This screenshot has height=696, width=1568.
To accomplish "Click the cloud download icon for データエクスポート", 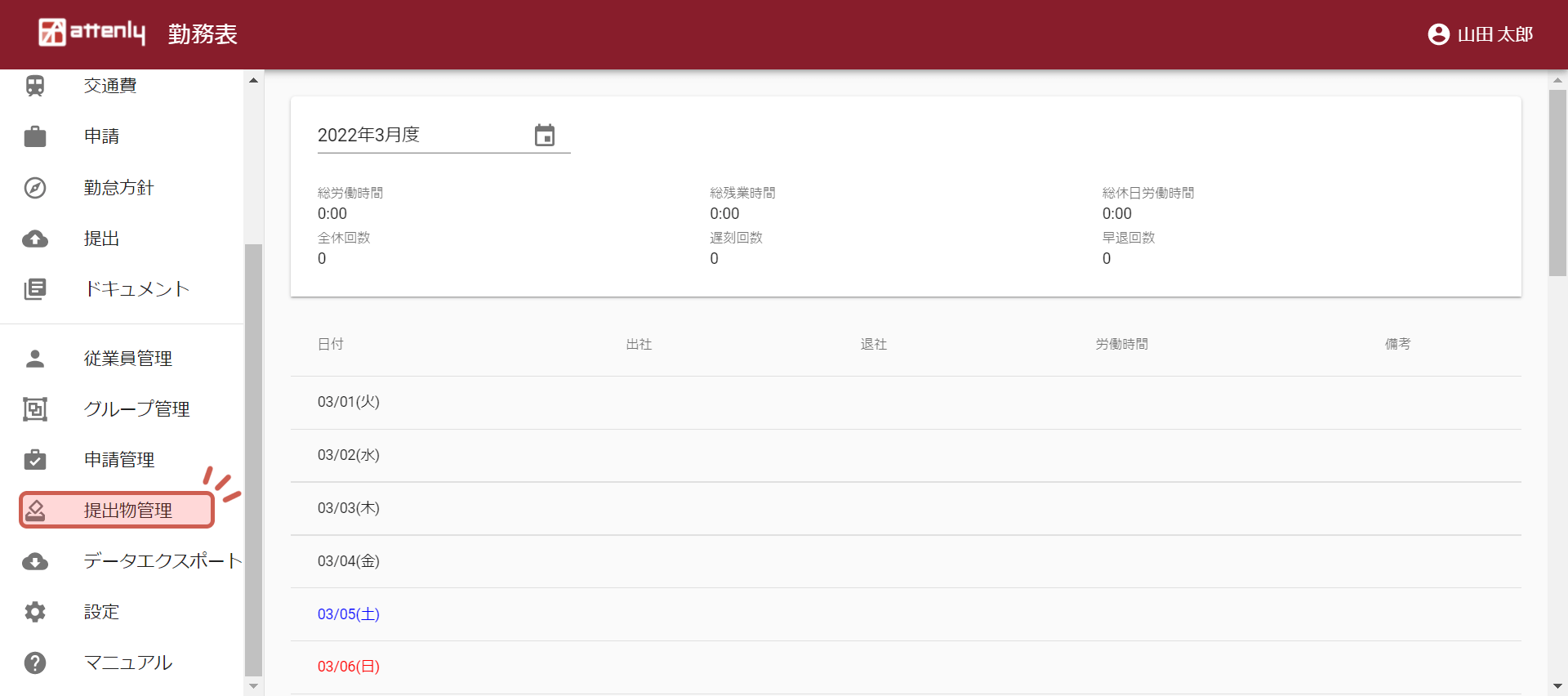I will pyautogui.click(x=35, y=561).
